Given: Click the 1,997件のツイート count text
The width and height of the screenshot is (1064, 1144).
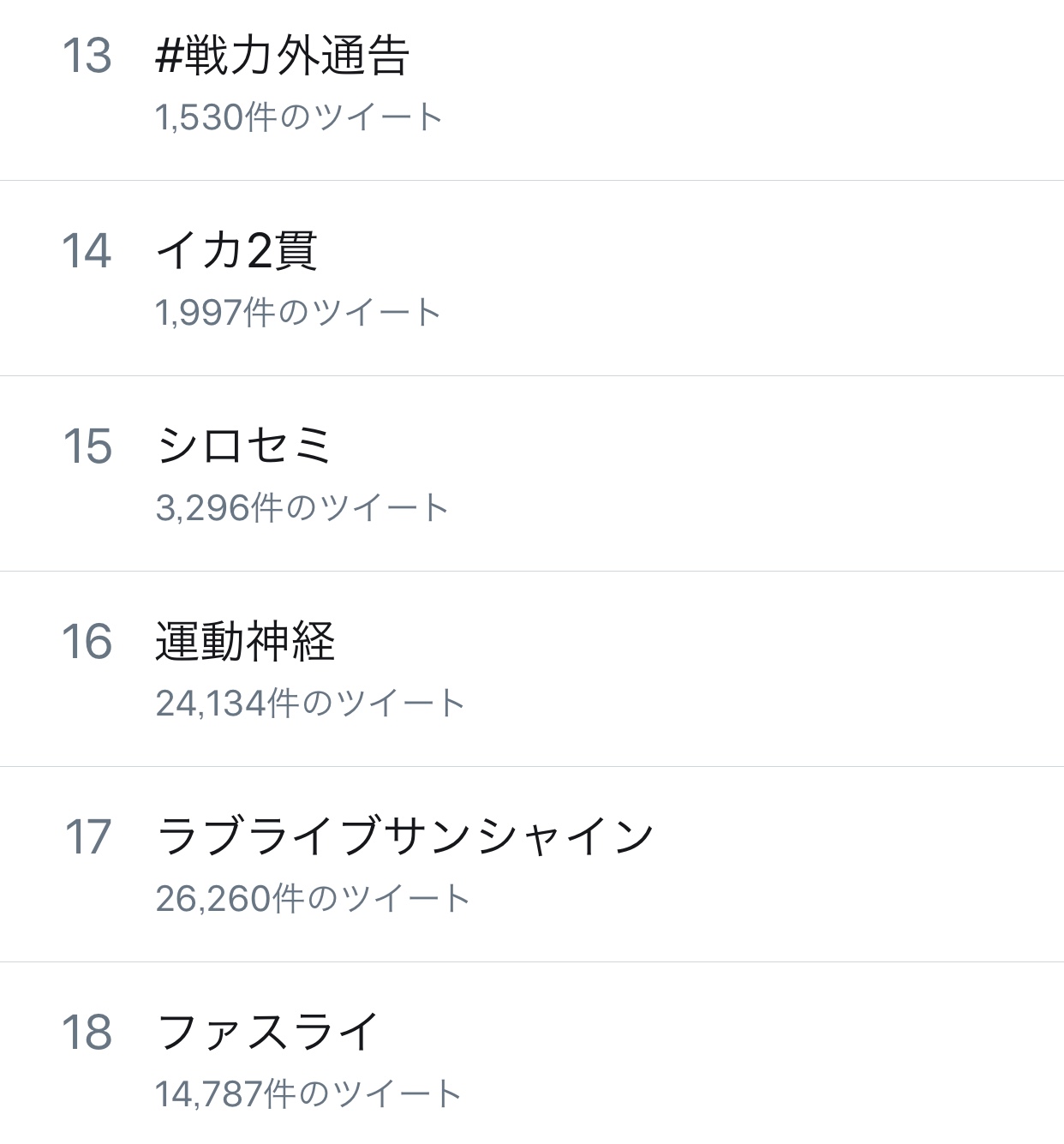Looking at the screenshot, I should (298, 313).
